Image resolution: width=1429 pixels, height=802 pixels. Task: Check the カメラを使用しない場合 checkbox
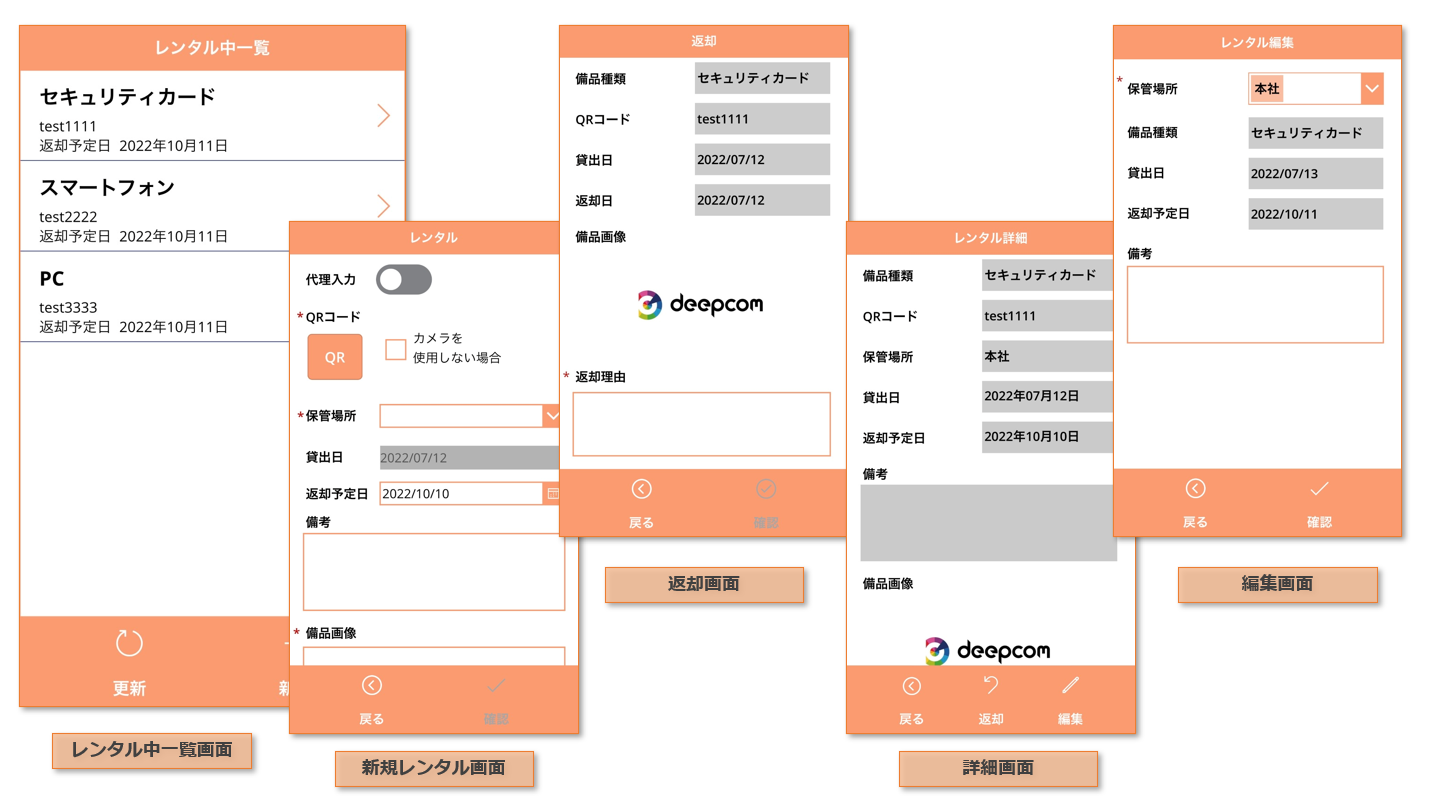tap(396, 349)
